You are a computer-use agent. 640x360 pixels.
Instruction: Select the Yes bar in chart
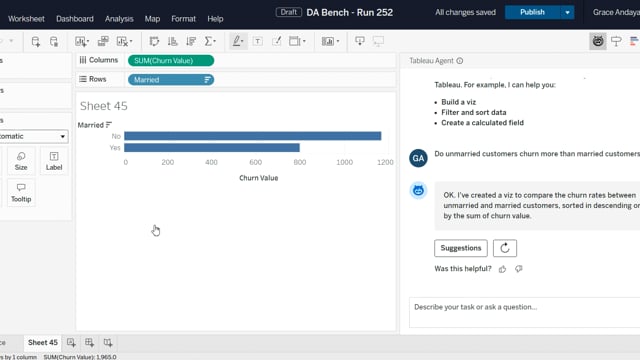[x=212, y=147]
